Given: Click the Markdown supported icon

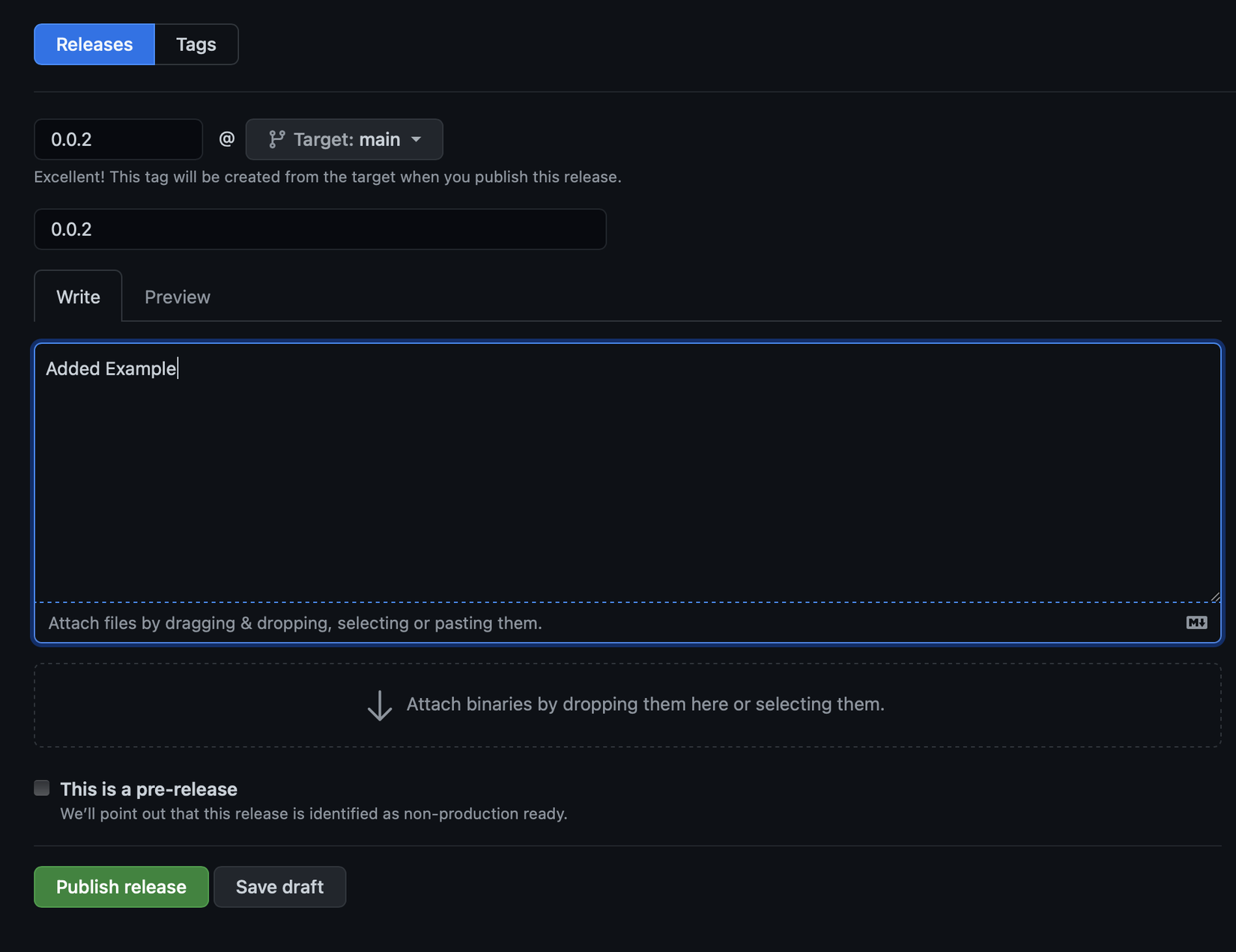Looking at the screenshot, I should pos(1196,622).
